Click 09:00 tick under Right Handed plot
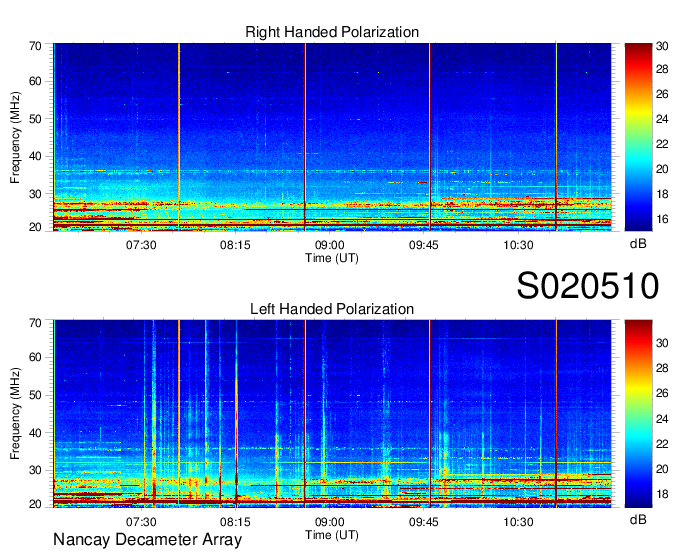This screenshot has height=552, width=680. [330, 245]
